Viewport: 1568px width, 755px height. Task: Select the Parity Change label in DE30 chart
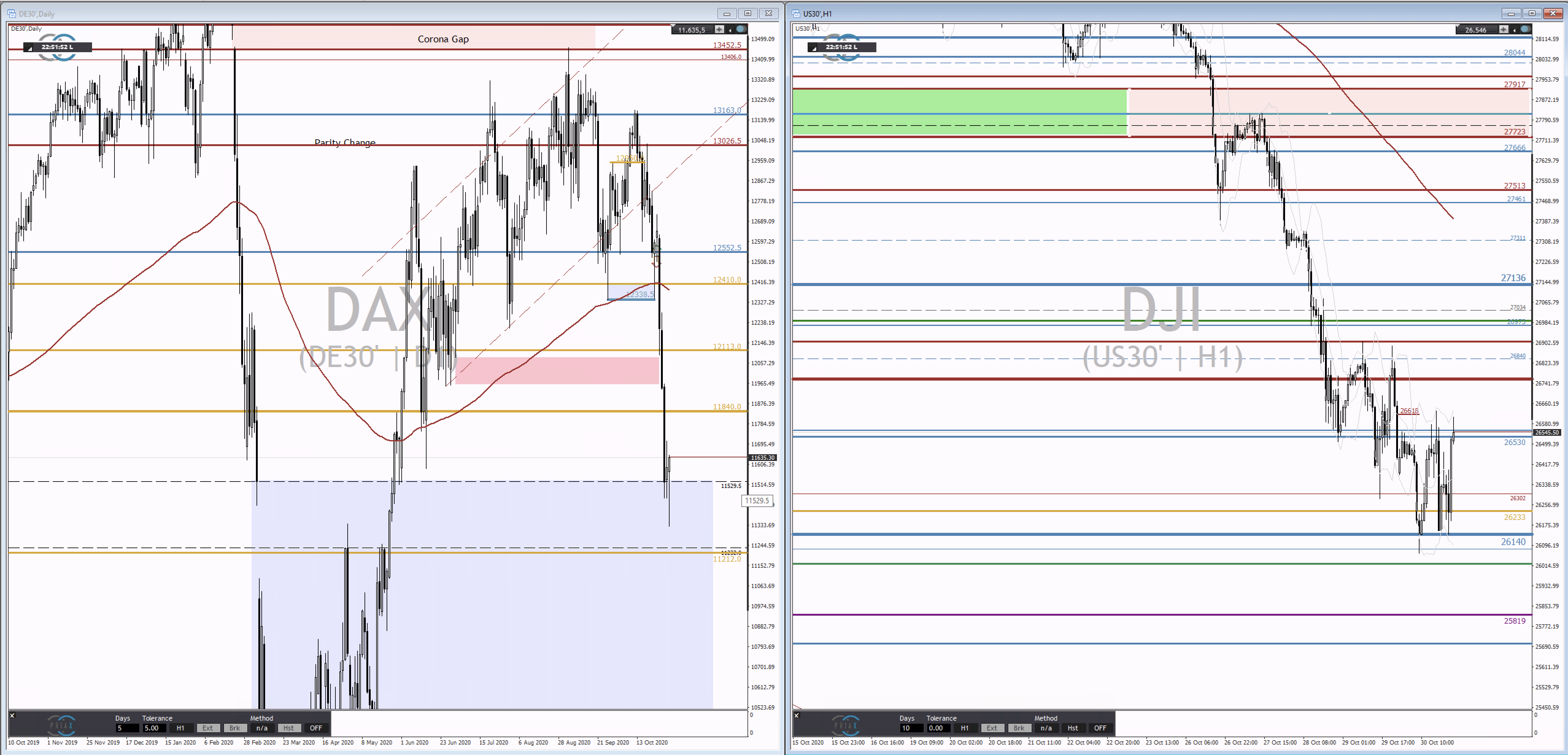345,142
